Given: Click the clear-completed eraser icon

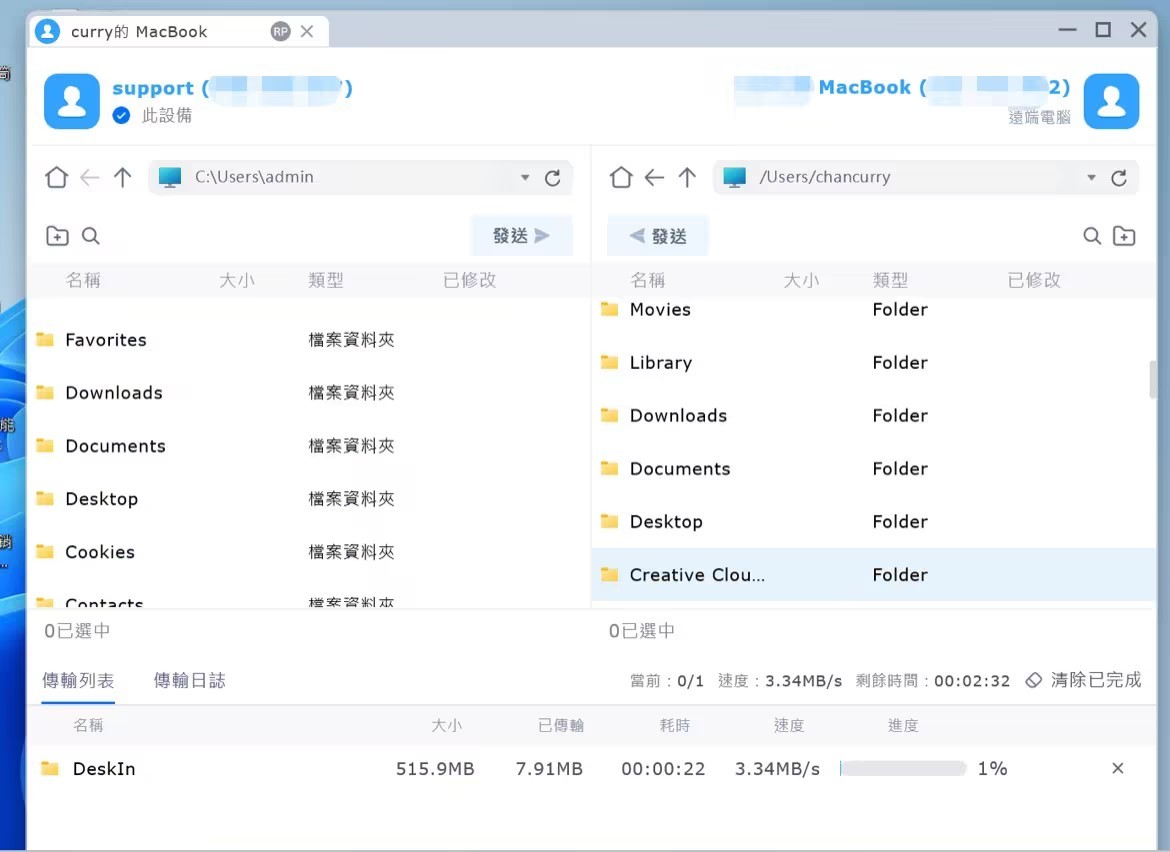Looking at the screenshot, I should click(1033, 680).
